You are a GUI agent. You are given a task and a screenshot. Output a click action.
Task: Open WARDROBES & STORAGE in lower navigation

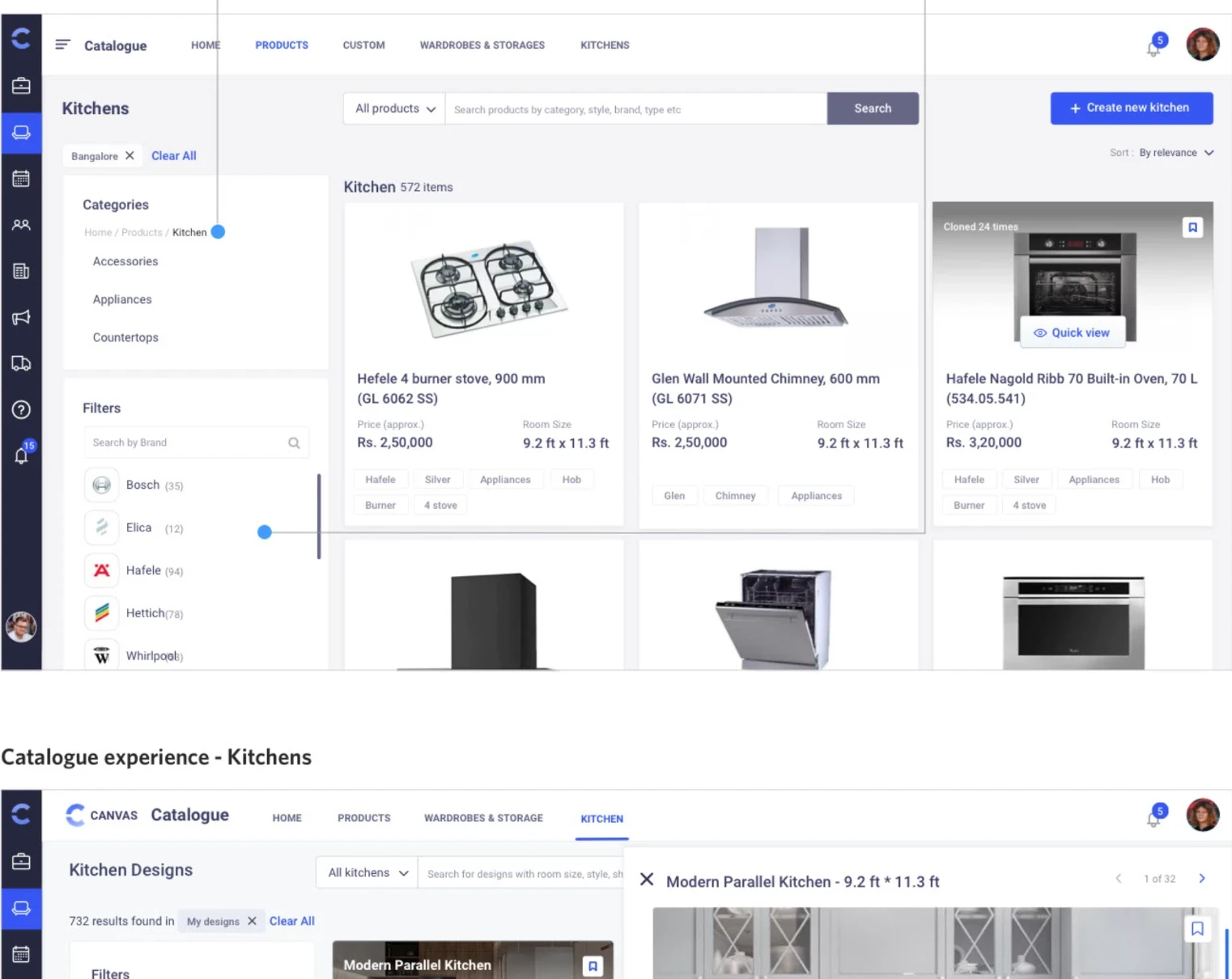483,818
